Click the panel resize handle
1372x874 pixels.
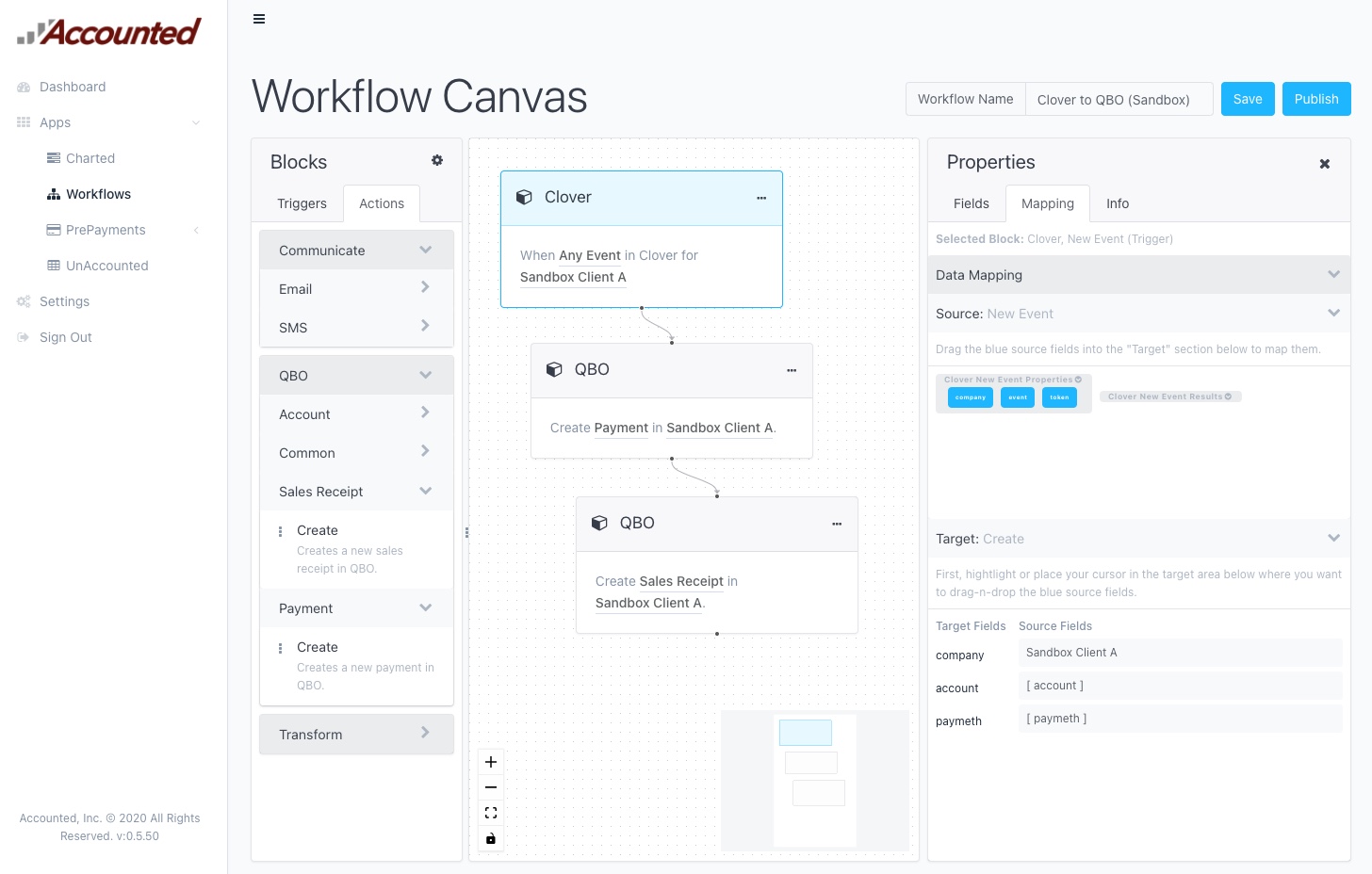[466, 532]
